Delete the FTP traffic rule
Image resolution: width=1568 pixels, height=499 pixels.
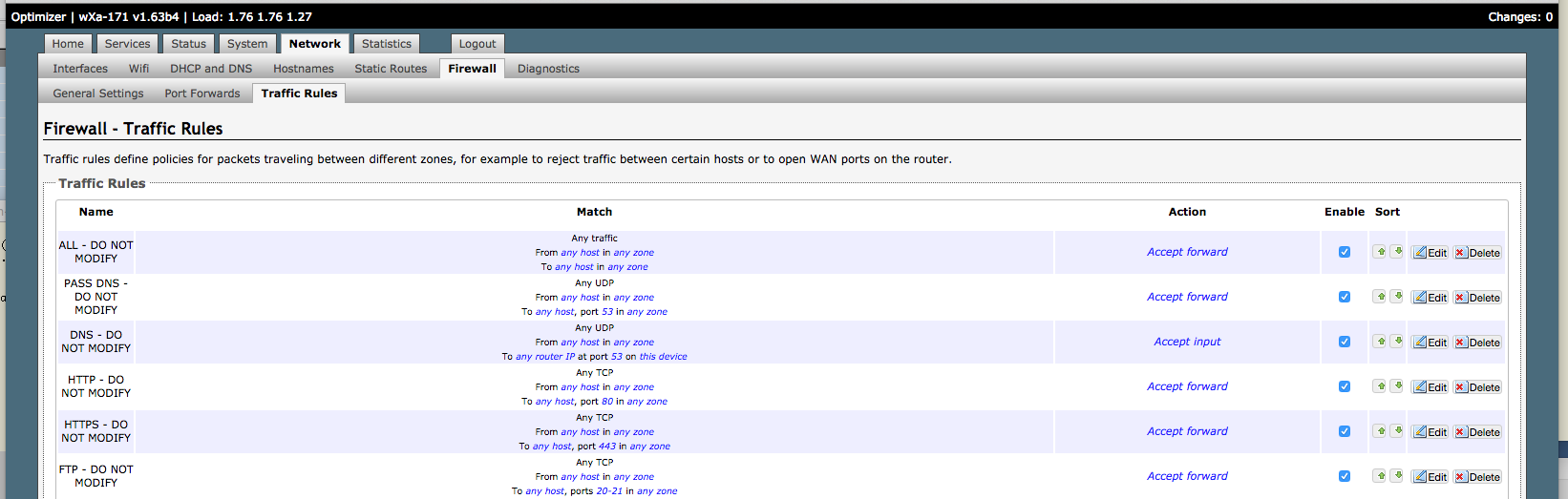[x=1477, y=477]
